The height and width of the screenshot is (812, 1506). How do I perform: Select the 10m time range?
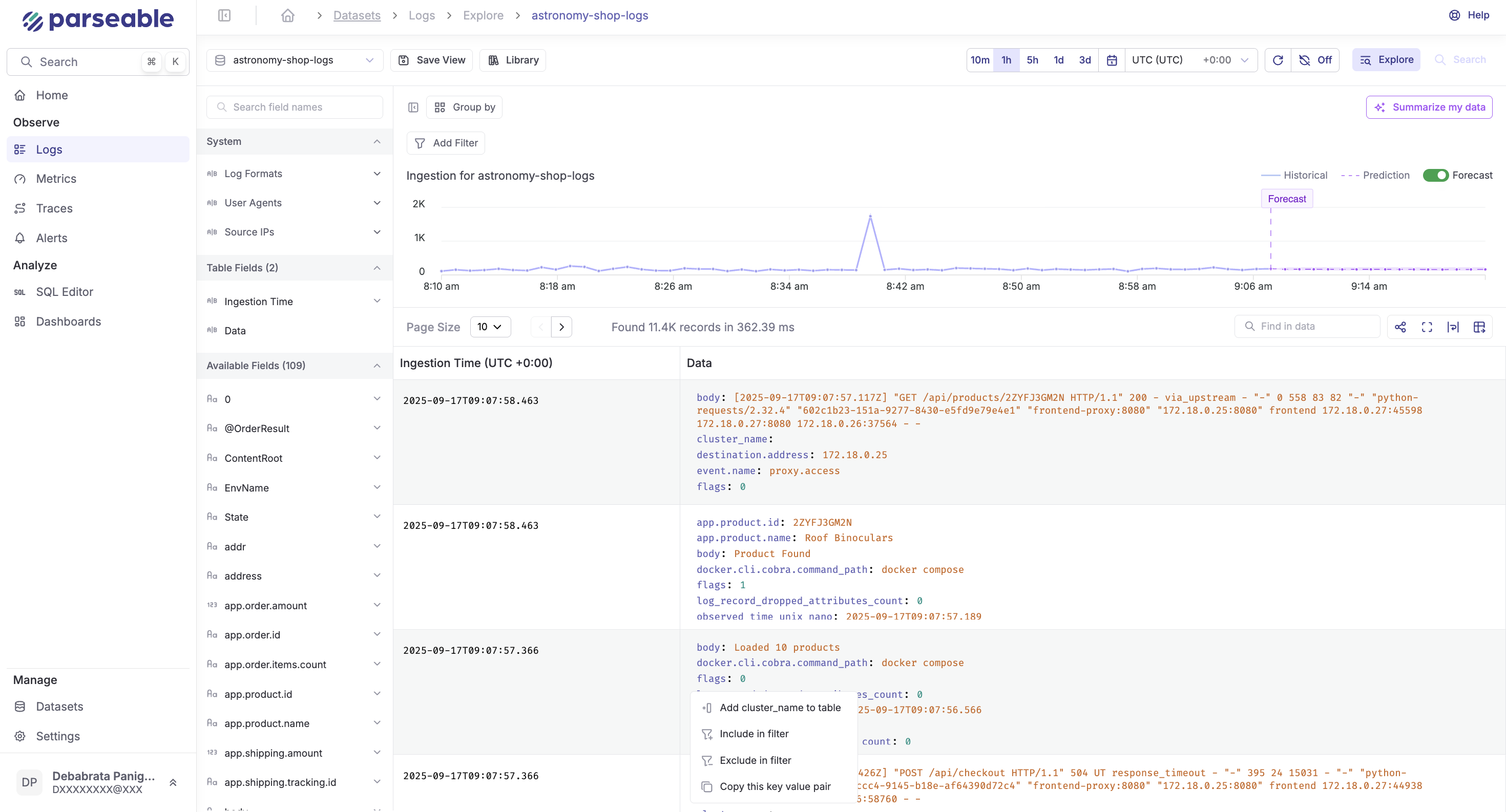pos(980,60)
